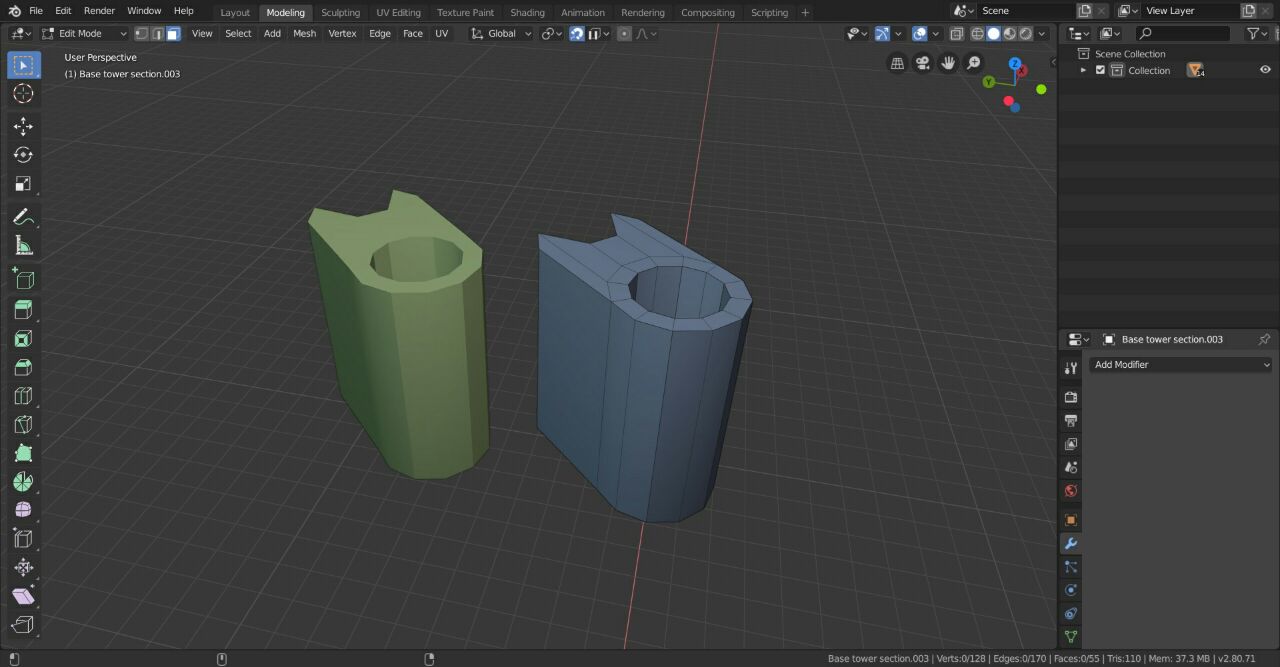Hide Collection with the eye icon
1280x667 pixels.
1265,70
